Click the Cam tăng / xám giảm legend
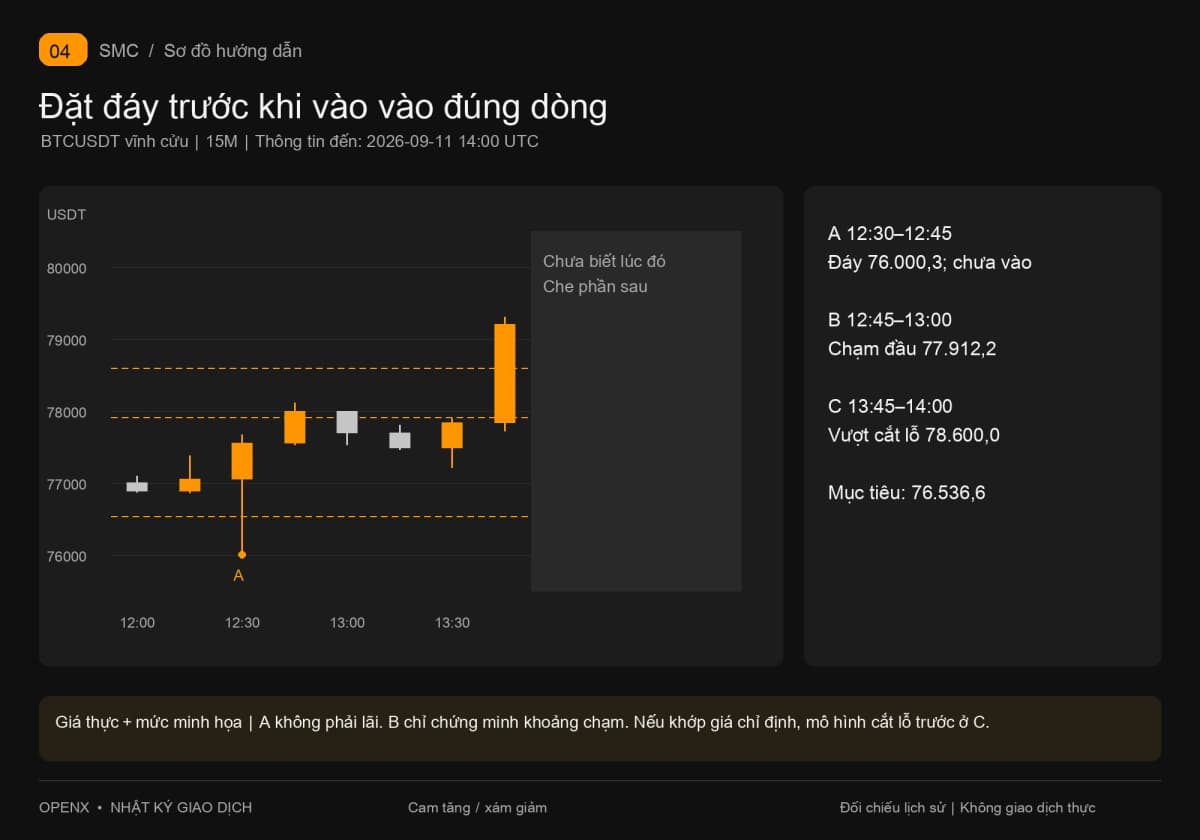1200x840 pixels. point(477,807)
